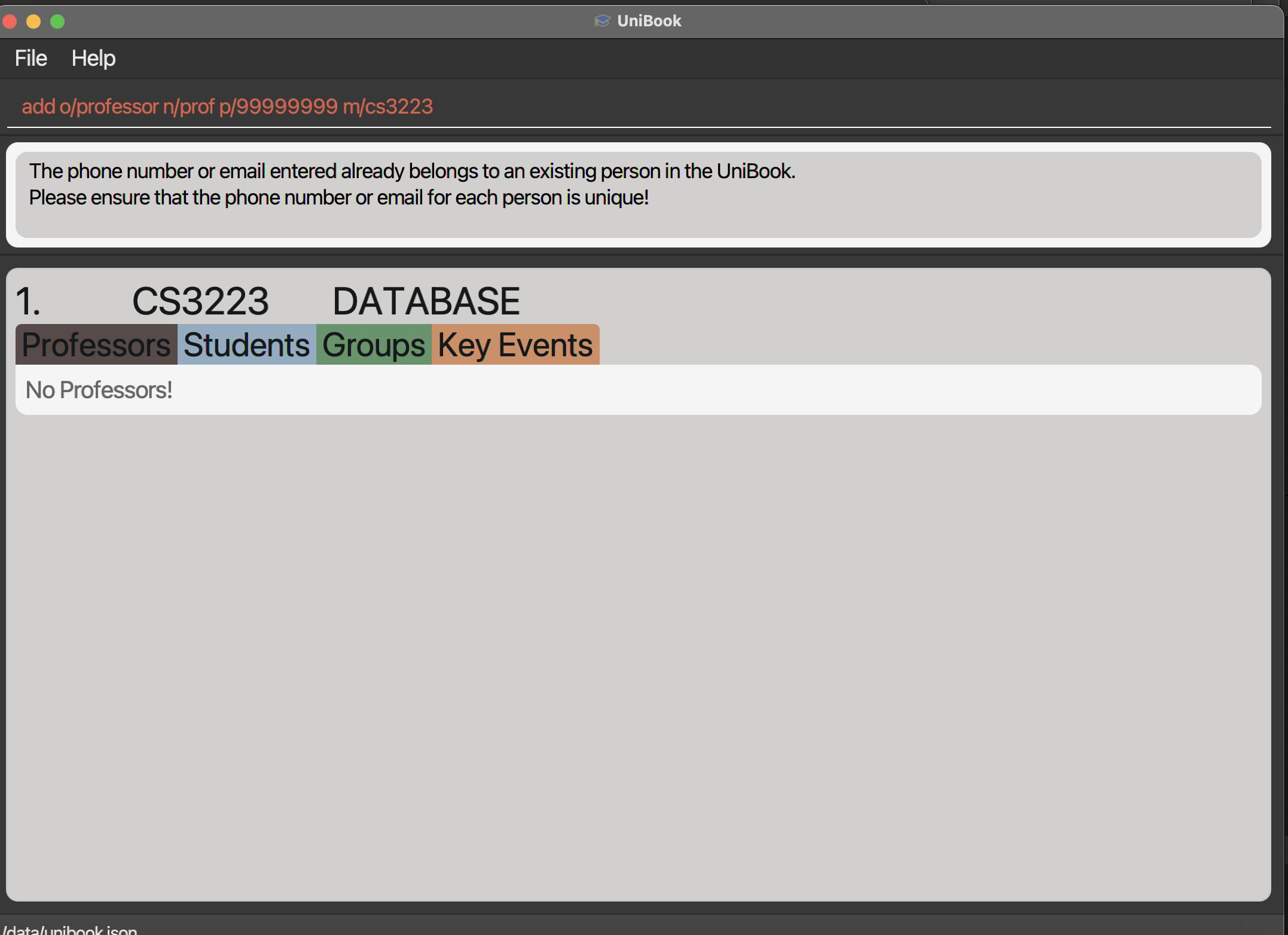
Task: Open the File menu
Action: [x=30, y=58]
